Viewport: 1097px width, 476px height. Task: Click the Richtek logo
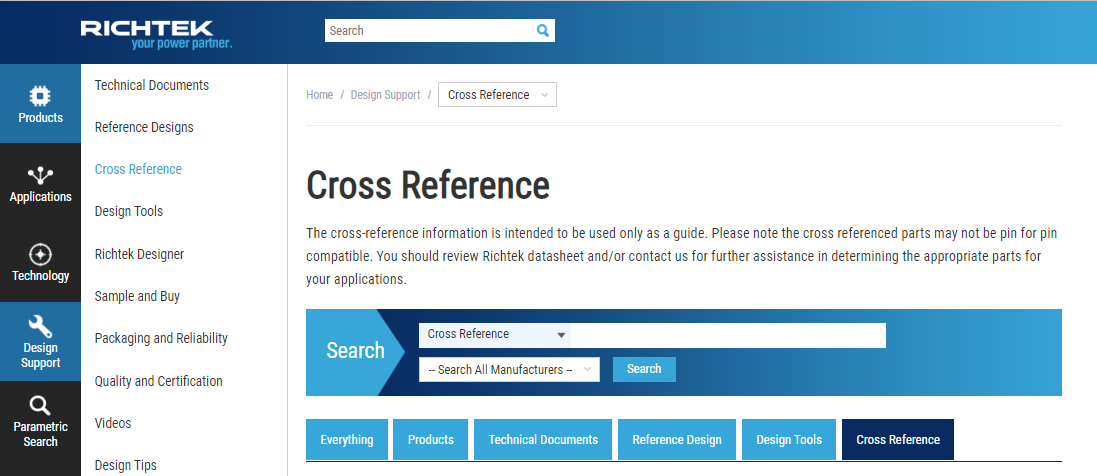pyautogui.click(x=156, y=34)
